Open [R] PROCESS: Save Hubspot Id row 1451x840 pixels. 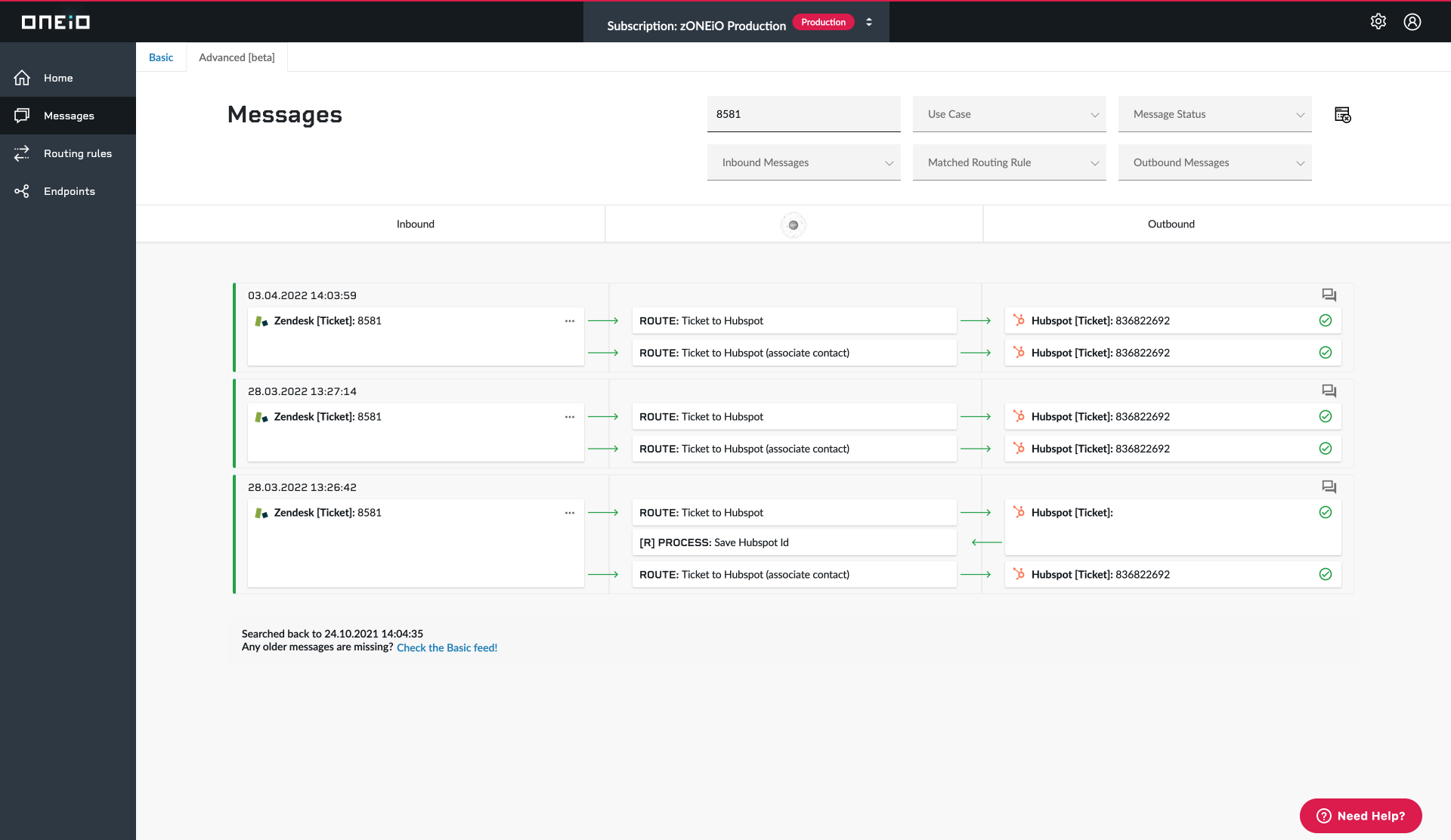[x=794, y=542]
